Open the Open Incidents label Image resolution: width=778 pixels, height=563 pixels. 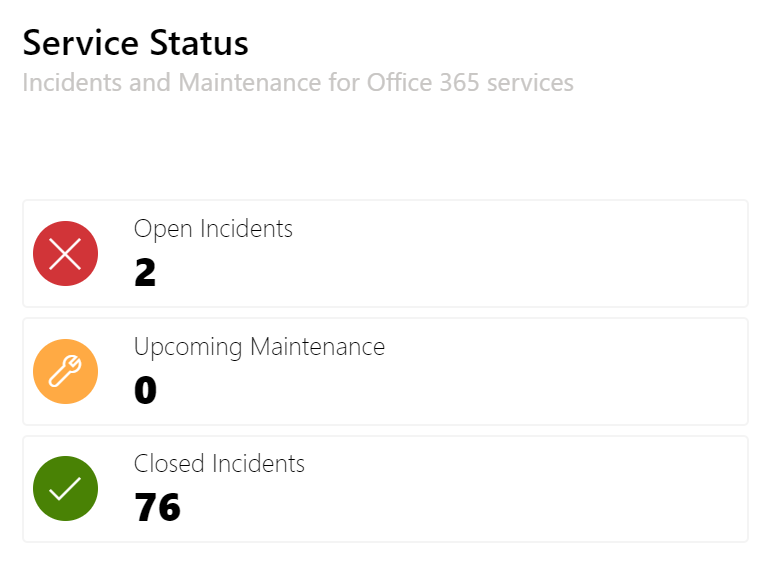pos(213,230)
